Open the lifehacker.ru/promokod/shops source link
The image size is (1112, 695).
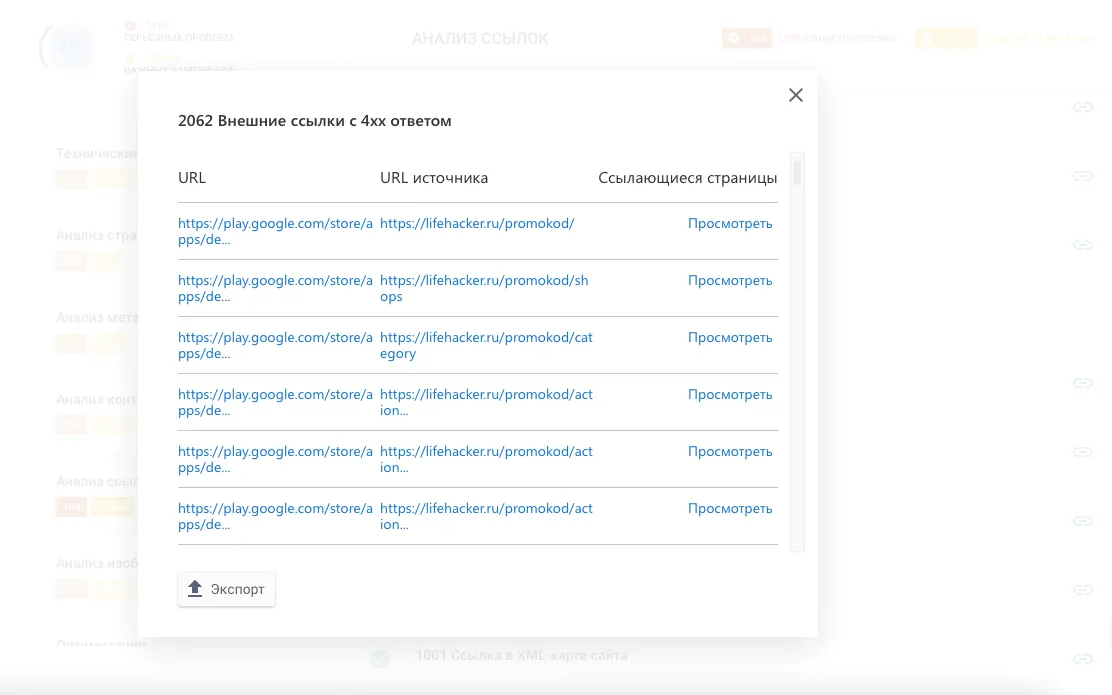pyautogui.click(x=484, y=288)
